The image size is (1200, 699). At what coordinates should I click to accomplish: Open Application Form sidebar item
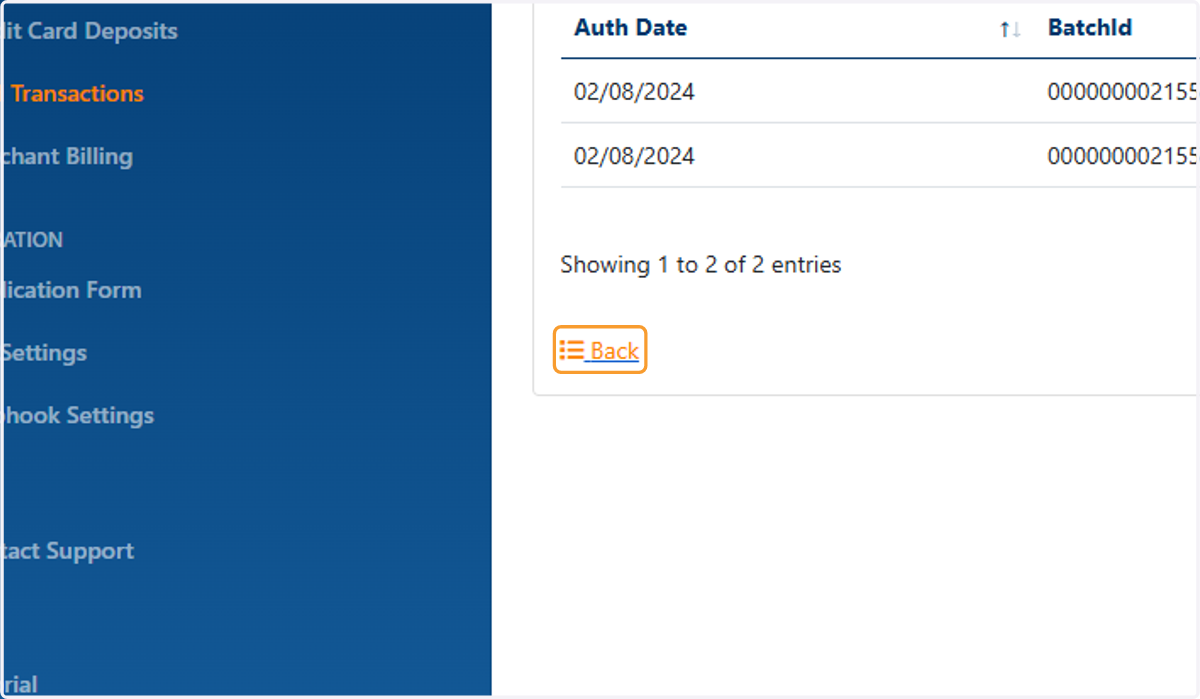70,290
